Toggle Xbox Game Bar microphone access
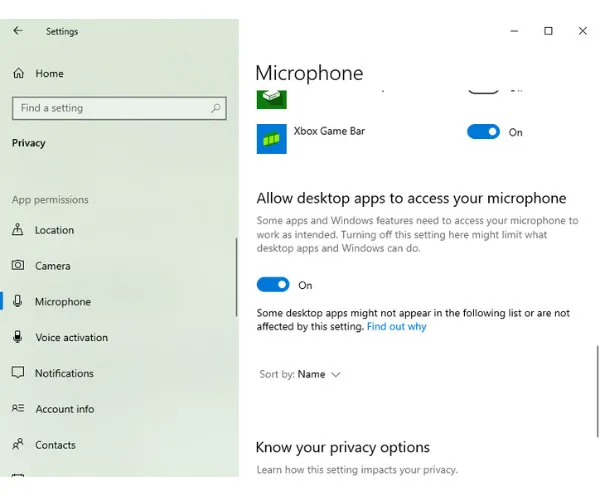Viewport: 600px width, 496px height. (483, 132)
